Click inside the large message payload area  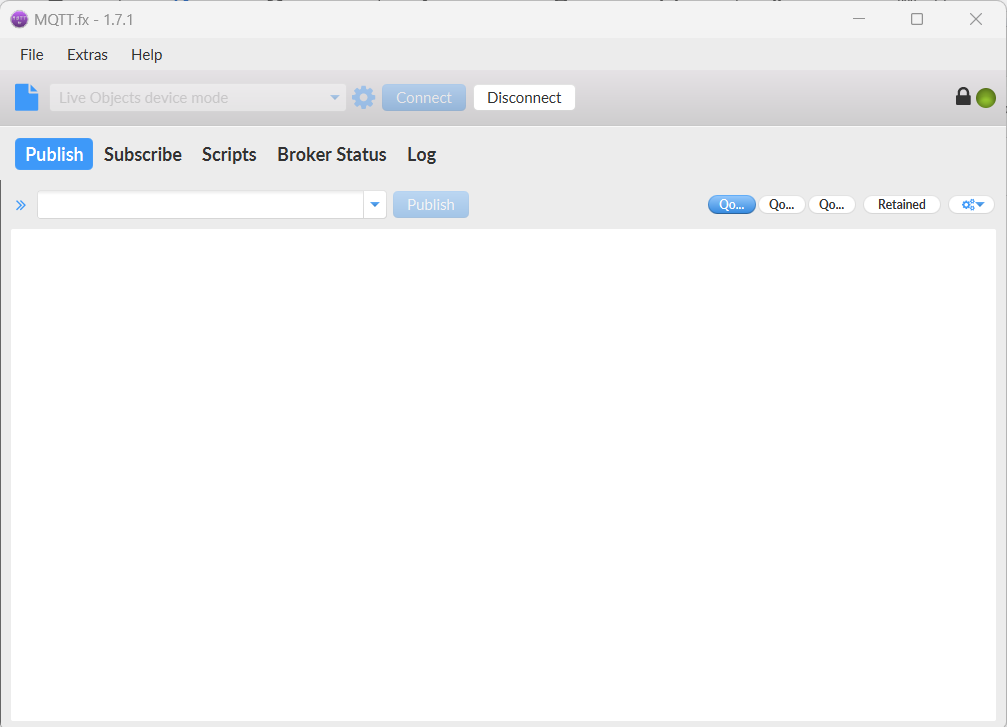(504, 475)
